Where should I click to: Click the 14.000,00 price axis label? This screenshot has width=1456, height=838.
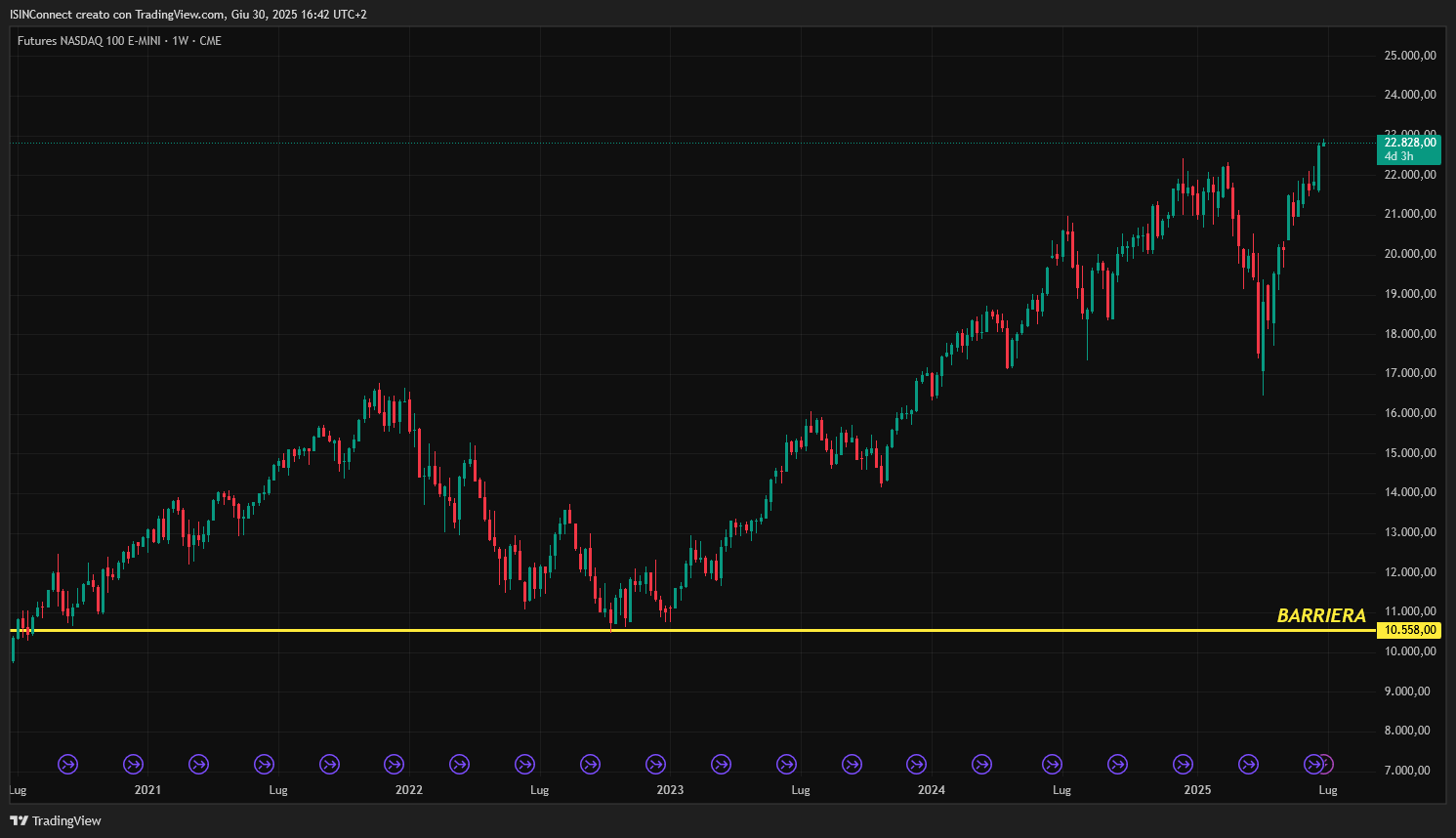point(1410,492)
